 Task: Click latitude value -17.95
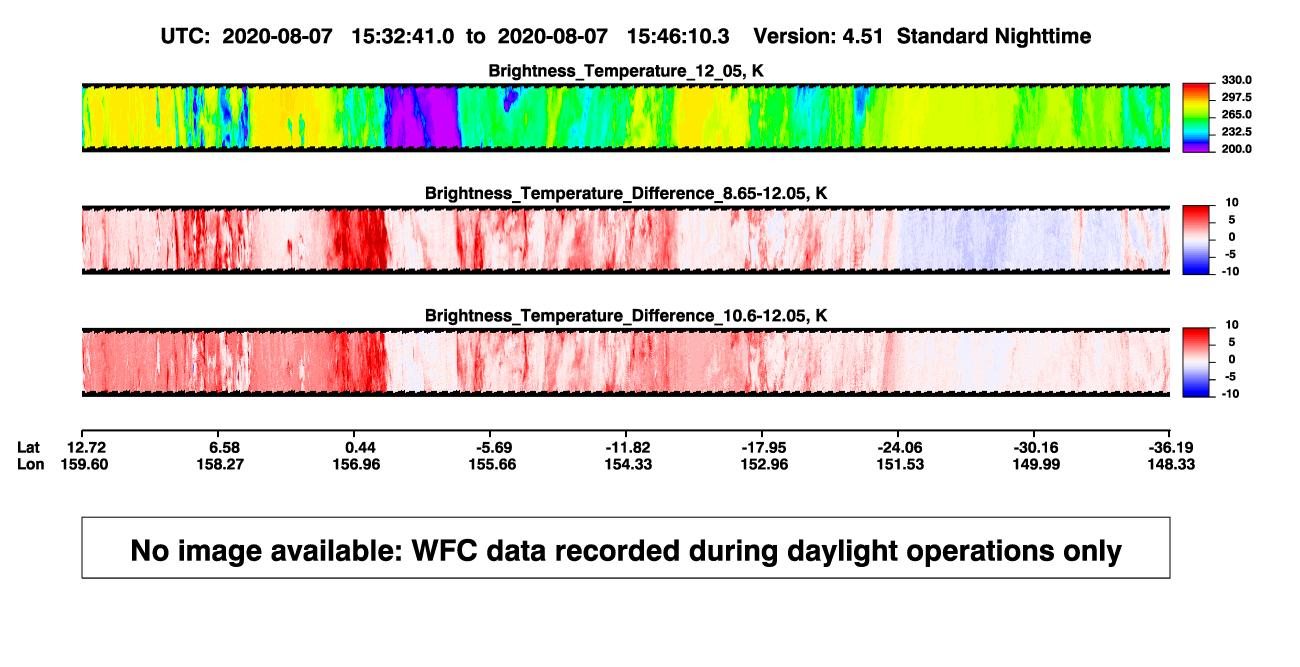coord(765,446)
